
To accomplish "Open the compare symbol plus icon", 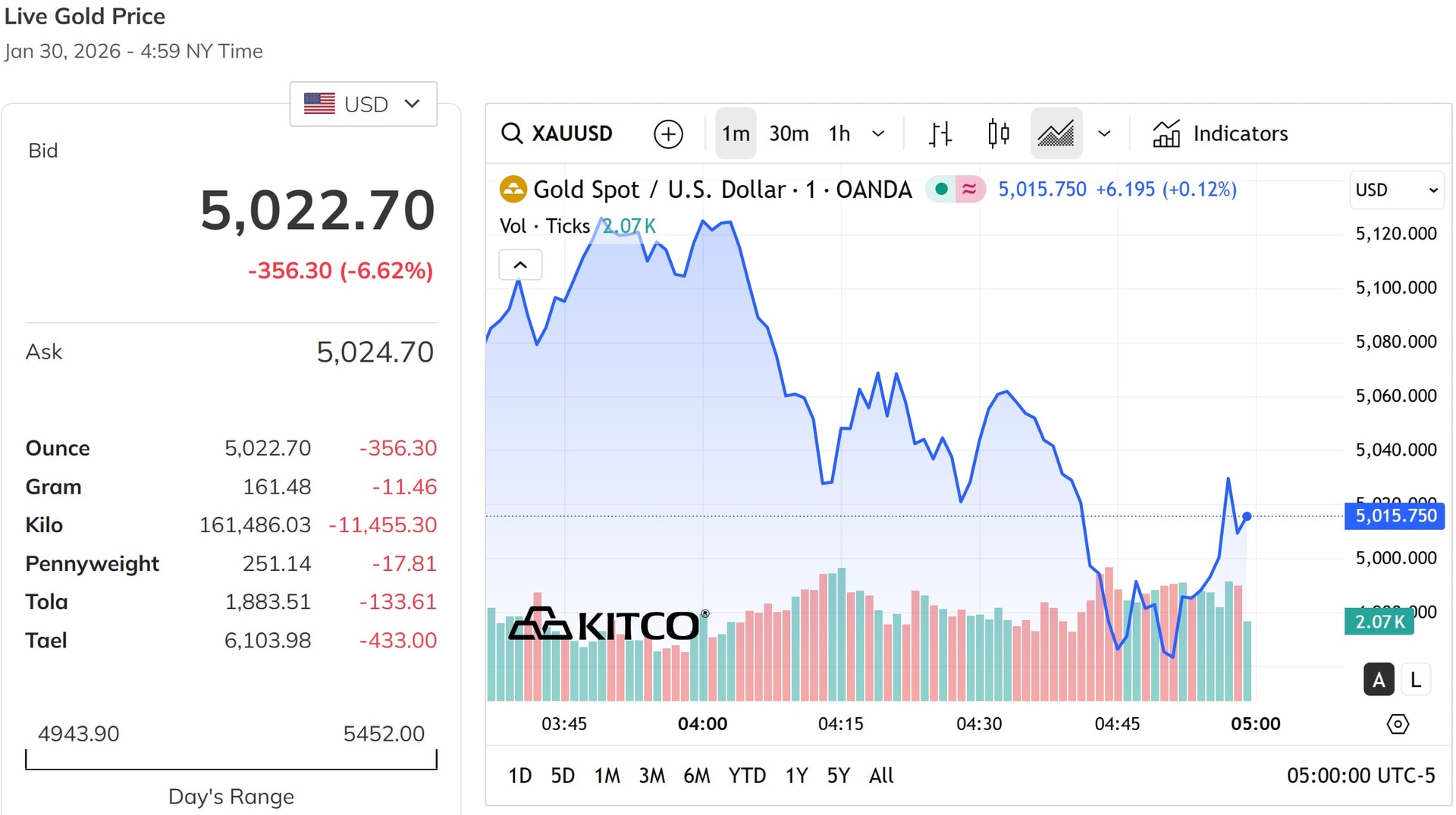I will pos(667,133).
